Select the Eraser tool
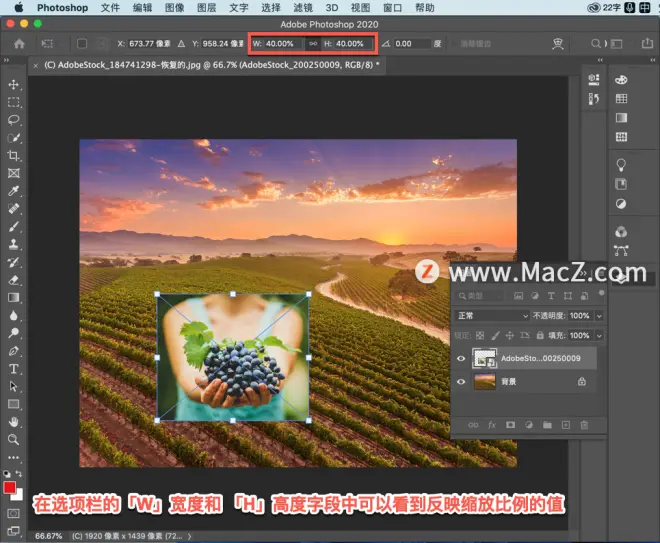Viewport: 660px width, 543px height. (x=13, y=279)
